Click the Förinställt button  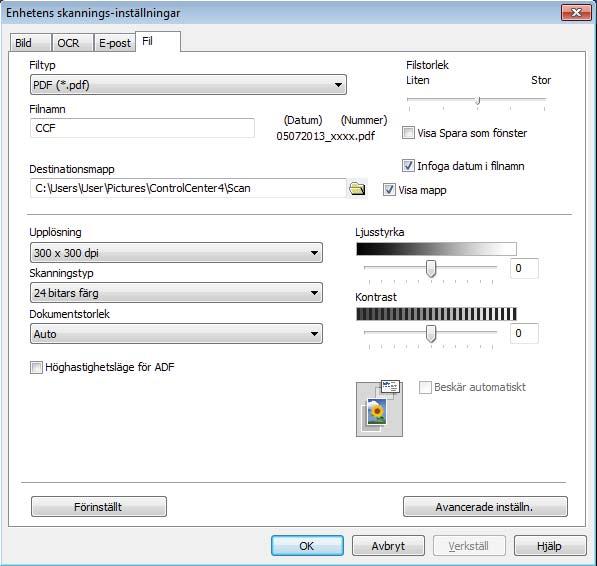pyautogui.click(x=99, y=507)
